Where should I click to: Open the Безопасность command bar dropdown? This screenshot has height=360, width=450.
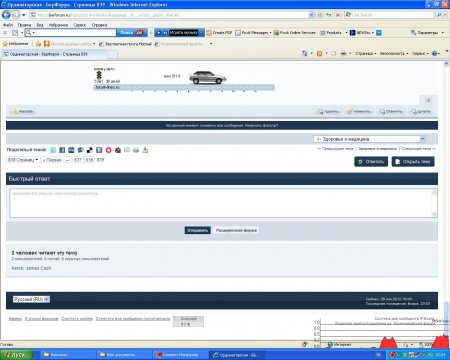(394, 54)
